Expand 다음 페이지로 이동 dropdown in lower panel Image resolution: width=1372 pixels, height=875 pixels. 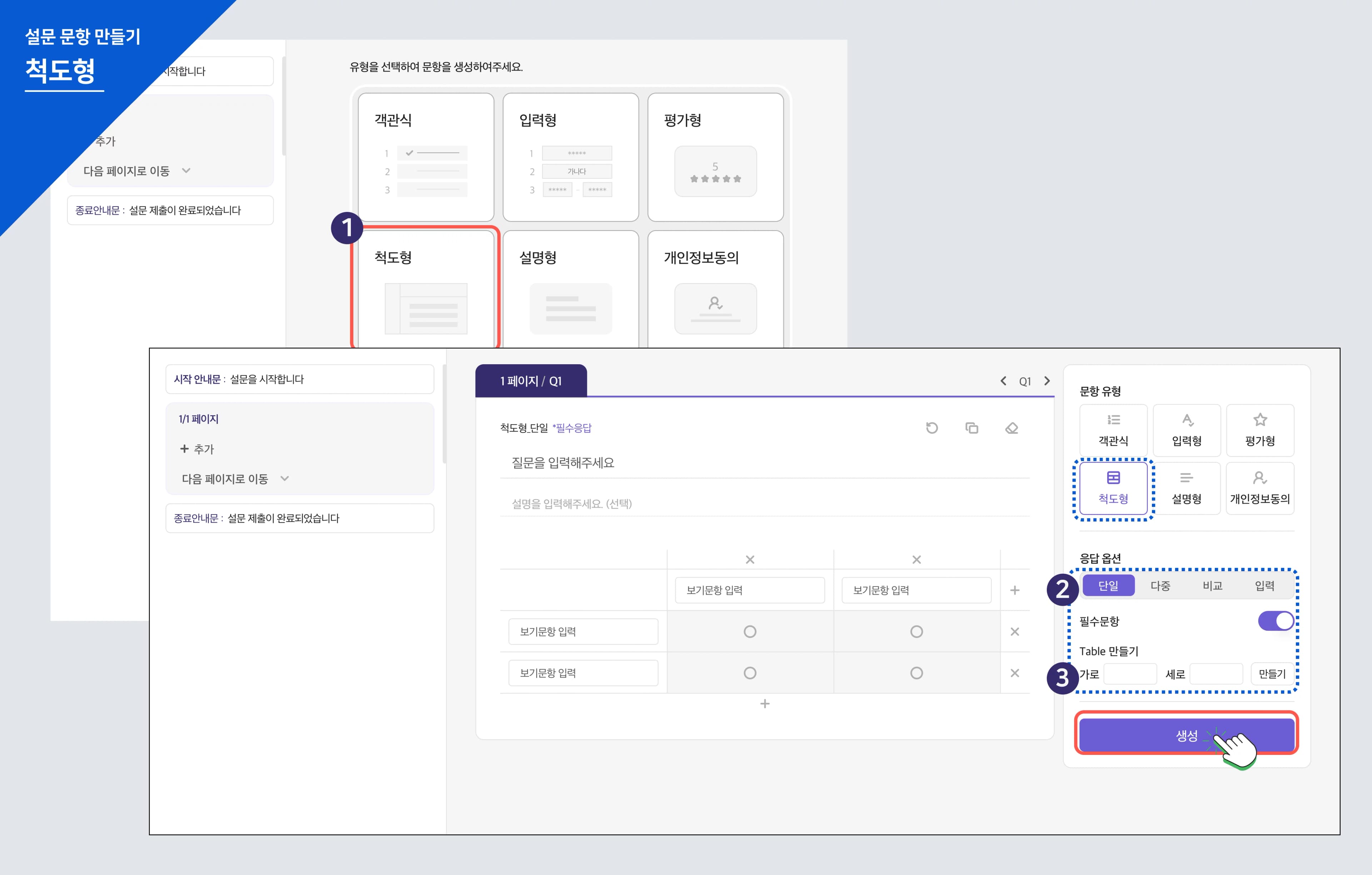coord(284,479)
